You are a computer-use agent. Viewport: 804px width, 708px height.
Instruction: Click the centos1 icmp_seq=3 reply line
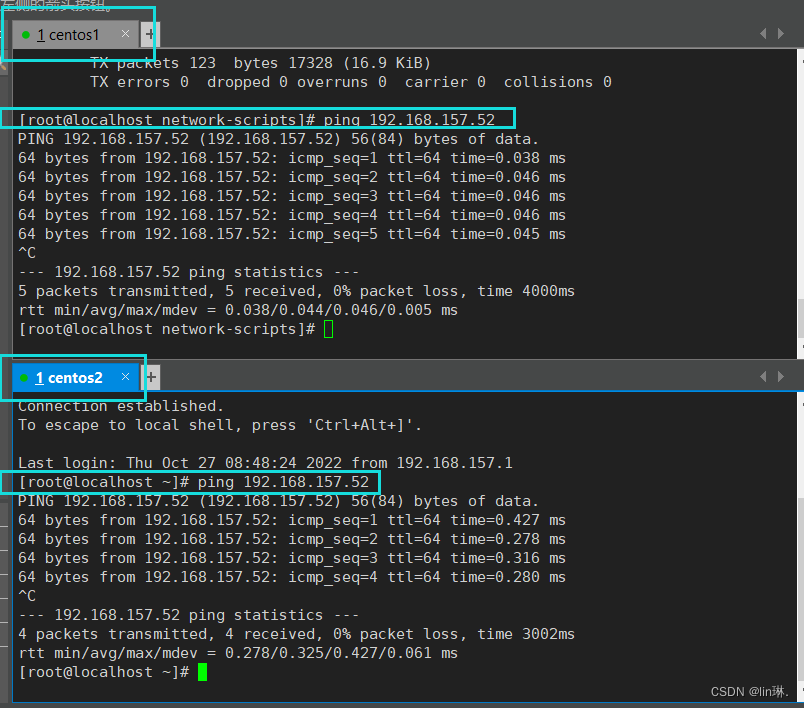point(292,196)
